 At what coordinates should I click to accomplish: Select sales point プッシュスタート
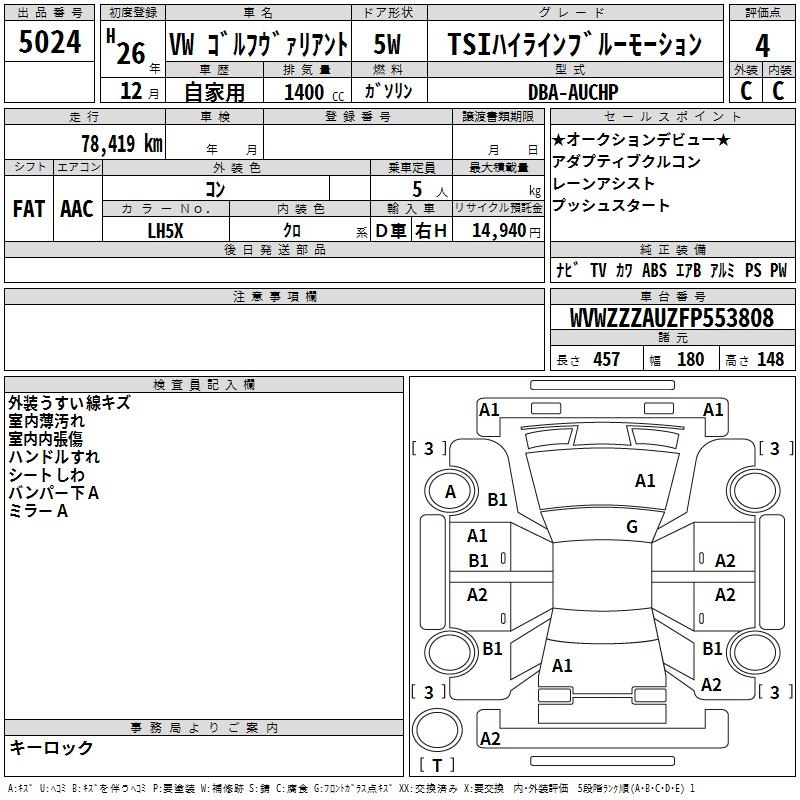611,205
